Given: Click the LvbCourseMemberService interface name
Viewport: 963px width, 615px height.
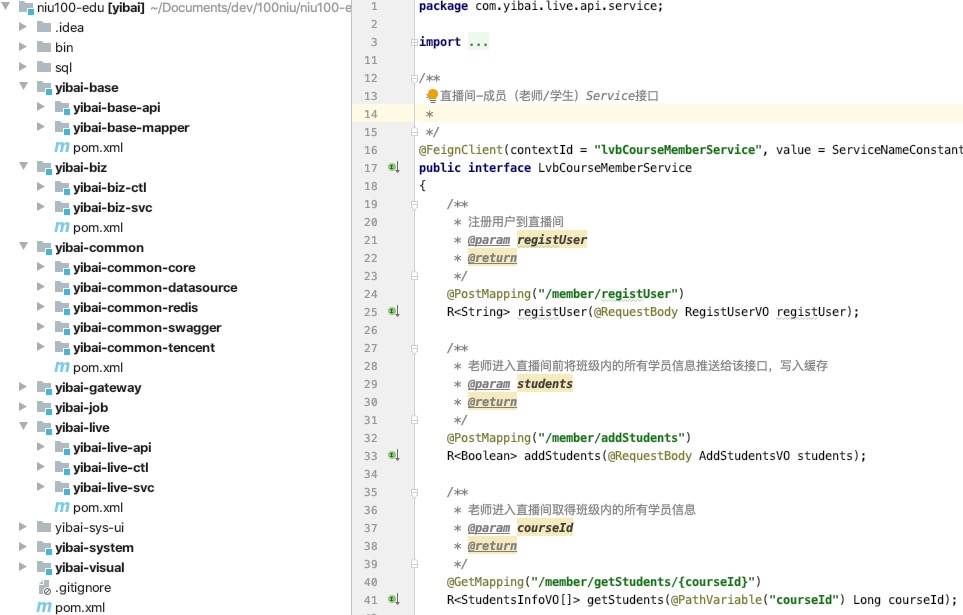Looking at the screenshot, I should click(615, 168).
